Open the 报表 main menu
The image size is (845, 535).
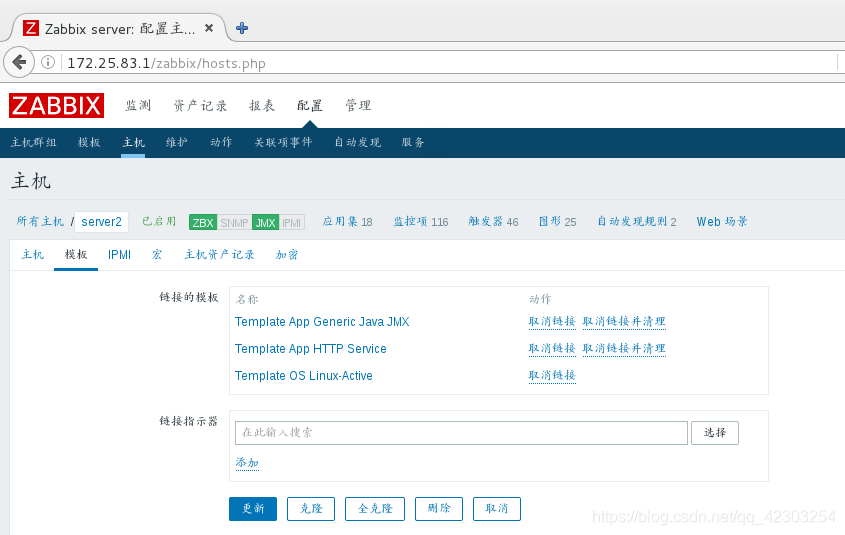coord(262,105)
